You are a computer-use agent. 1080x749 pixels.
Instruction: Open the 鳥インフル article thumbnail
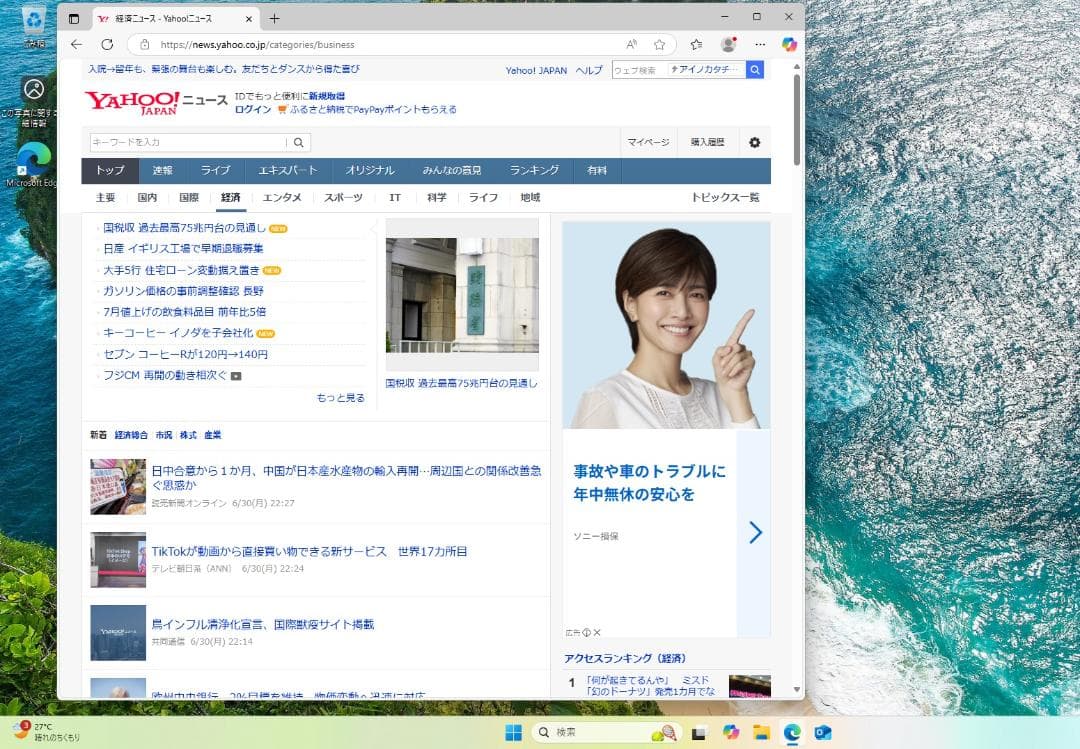(117, 630)
